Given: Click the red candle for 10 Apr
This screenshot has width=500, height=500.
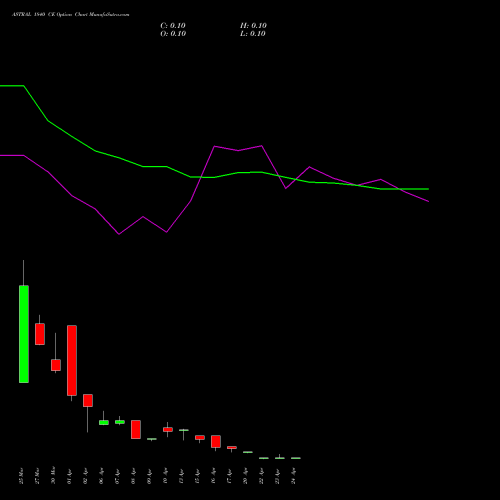Looking at the screenshot, I should [168, 430].
